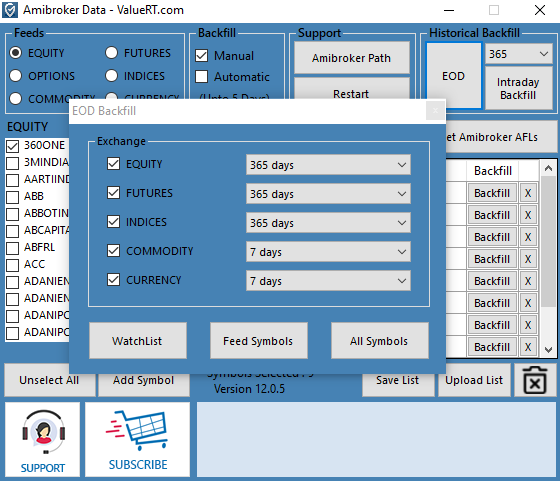Screen dimensions: 560x481
Task: Uncheck EQUITY in Exchange group
Action: click(114, 164)
